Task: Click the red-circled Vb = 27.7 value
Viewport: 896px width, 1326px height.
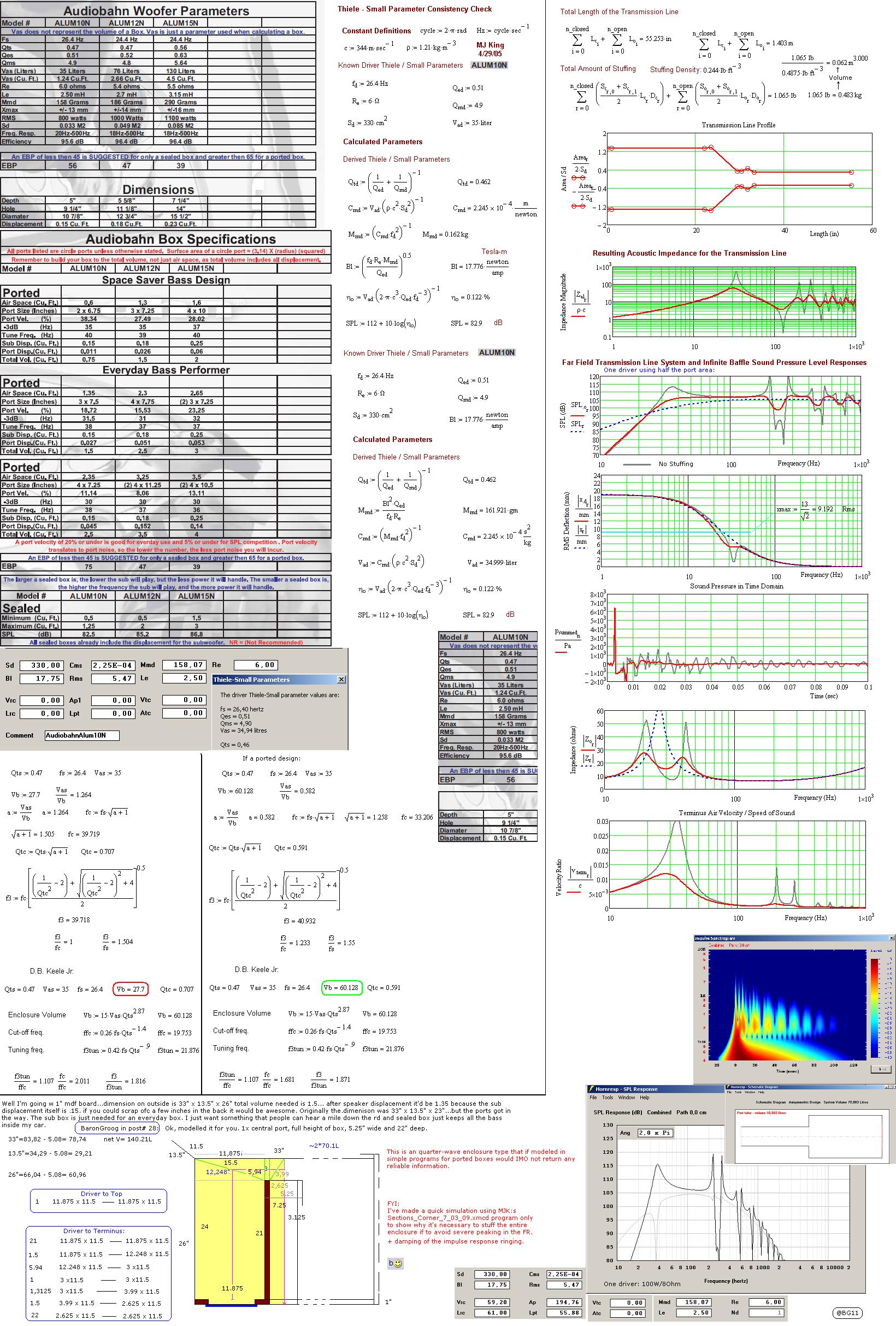Action: click(x=131, y=989)
